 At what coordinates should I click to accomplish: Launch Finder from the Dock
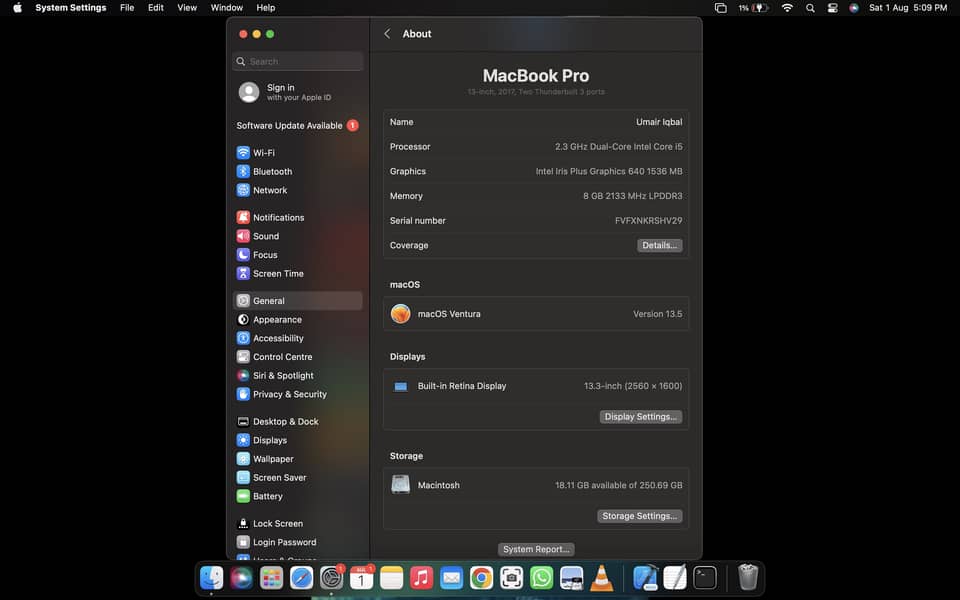click(x=211, y=577)
